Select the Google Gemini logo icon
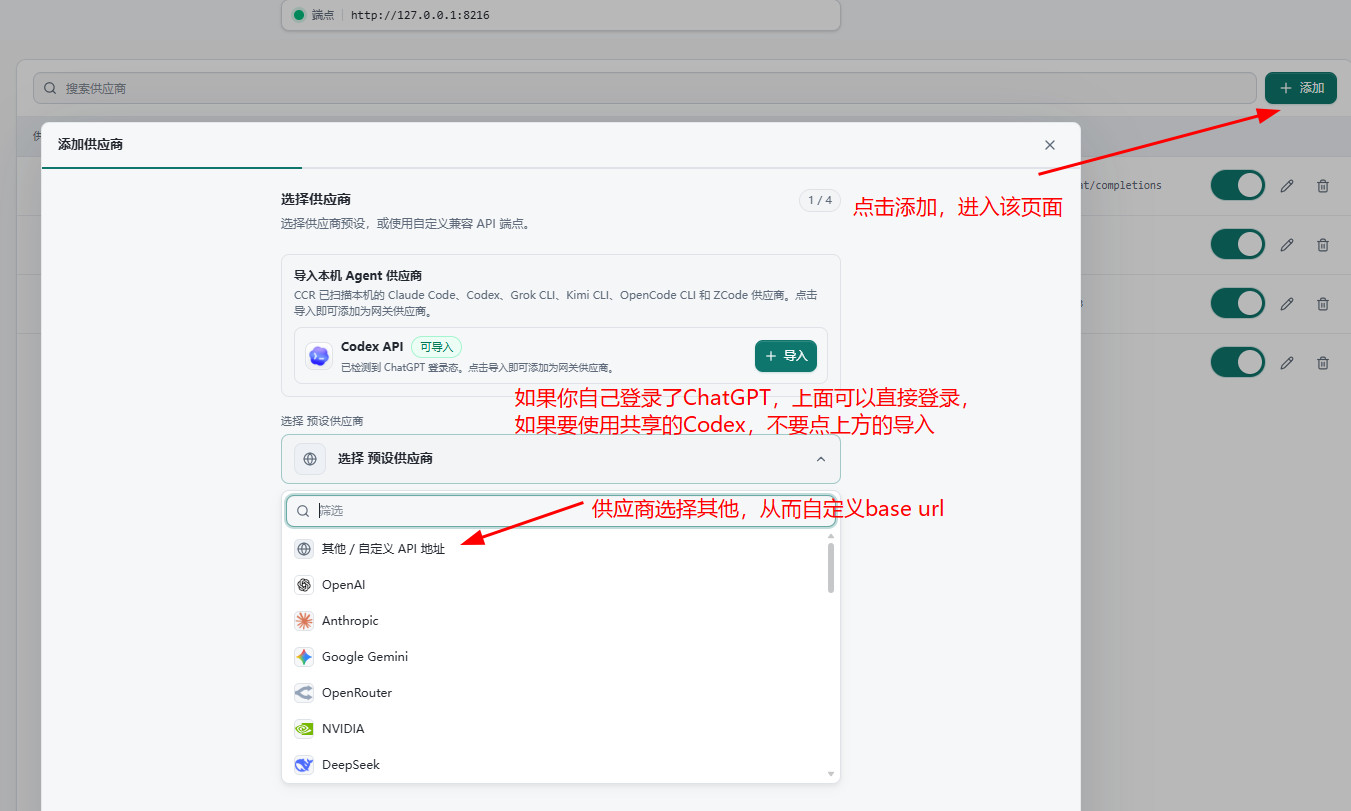The width and height of the screenshot is (1351, 811). [304, 657]
